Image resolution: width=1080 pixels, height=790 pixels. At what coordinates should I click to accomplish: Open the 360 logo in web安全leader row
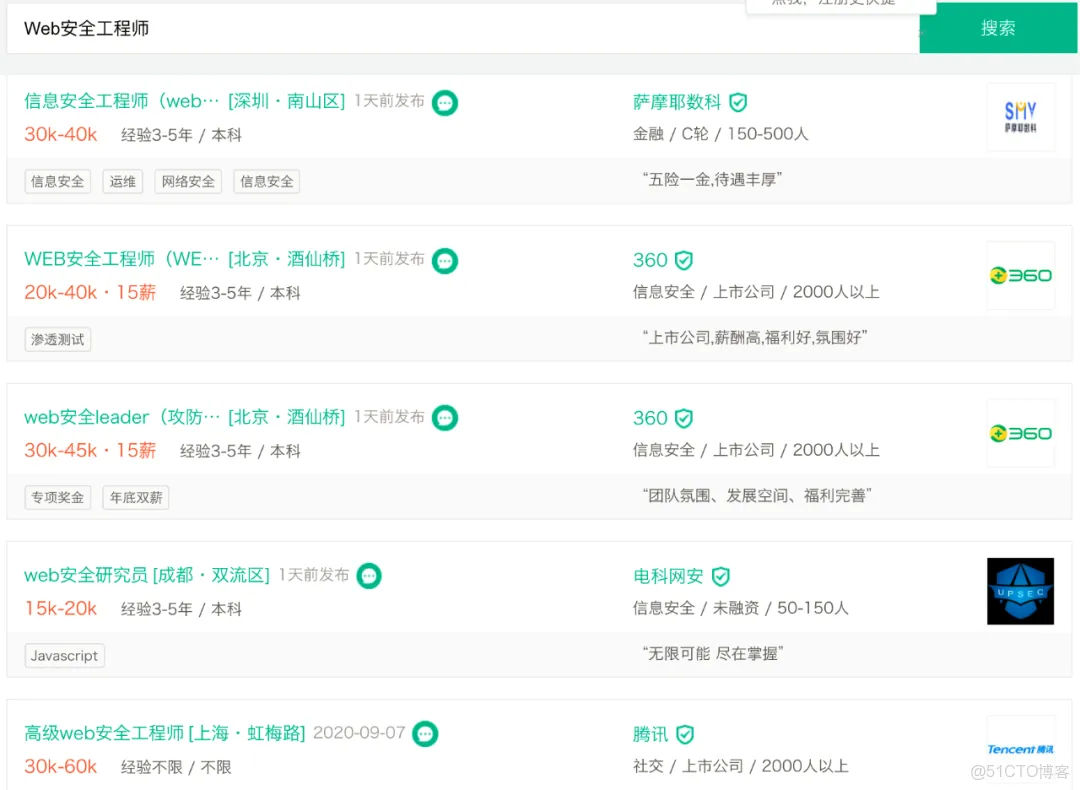pos(1021,433)
